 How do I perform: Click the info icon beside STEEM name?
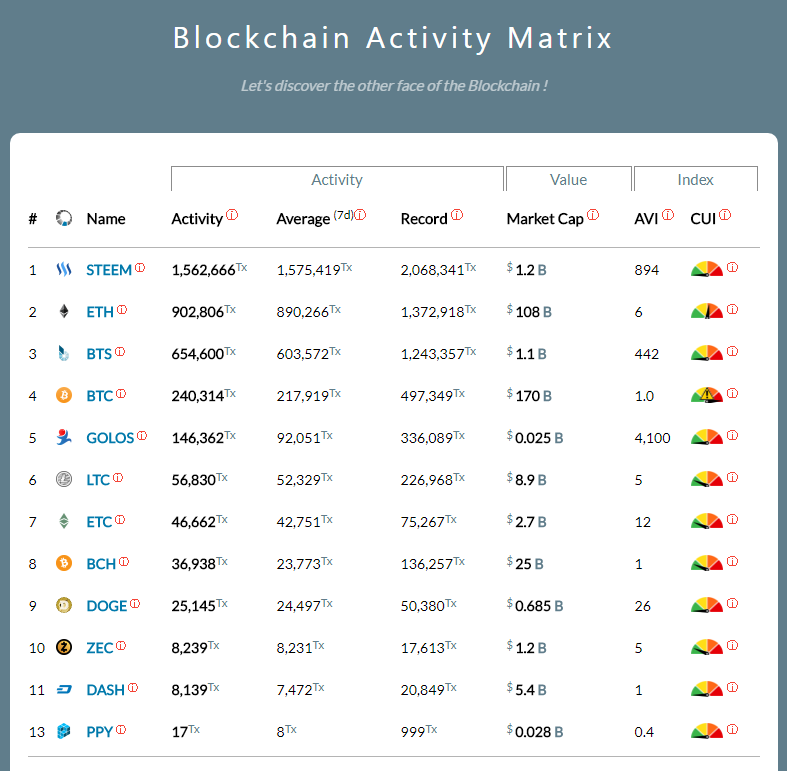[140, 268]
